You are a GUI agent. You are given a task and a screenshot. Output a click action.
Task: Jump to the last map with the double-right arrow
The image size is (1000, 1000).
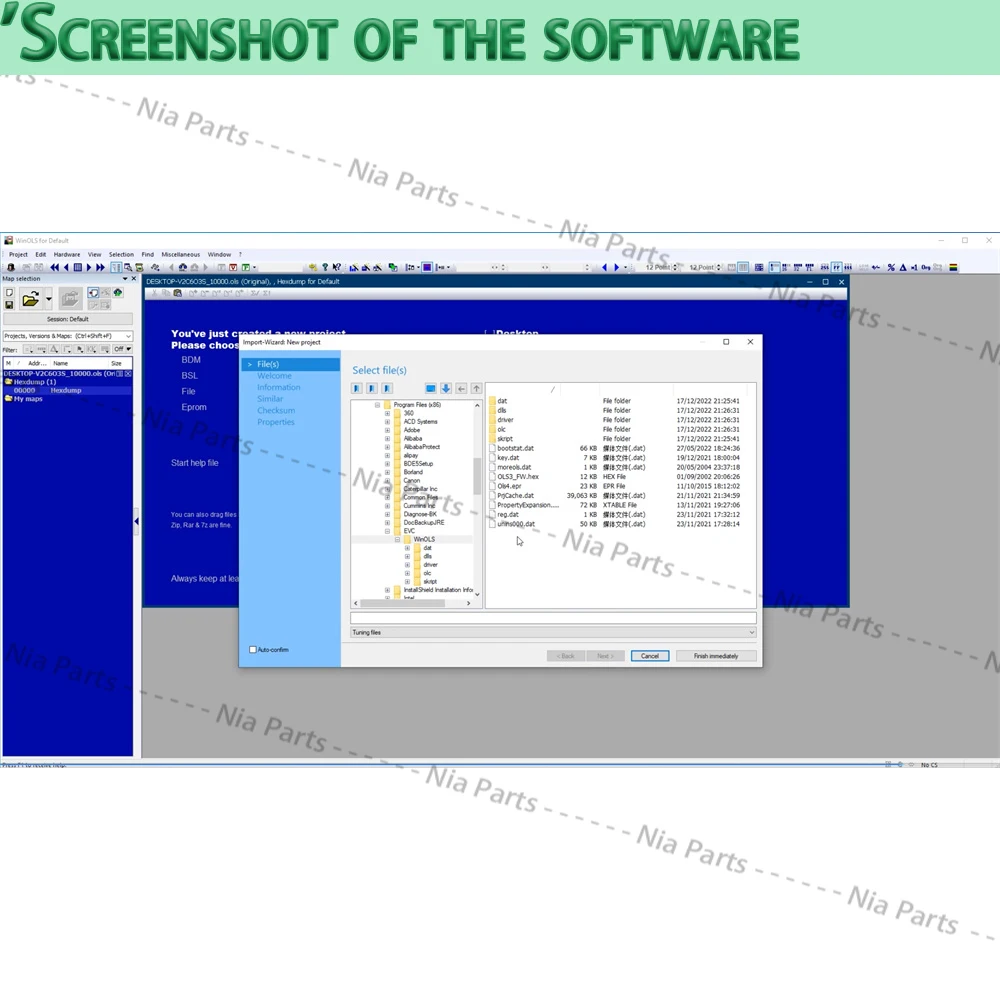tap(100, 267)
